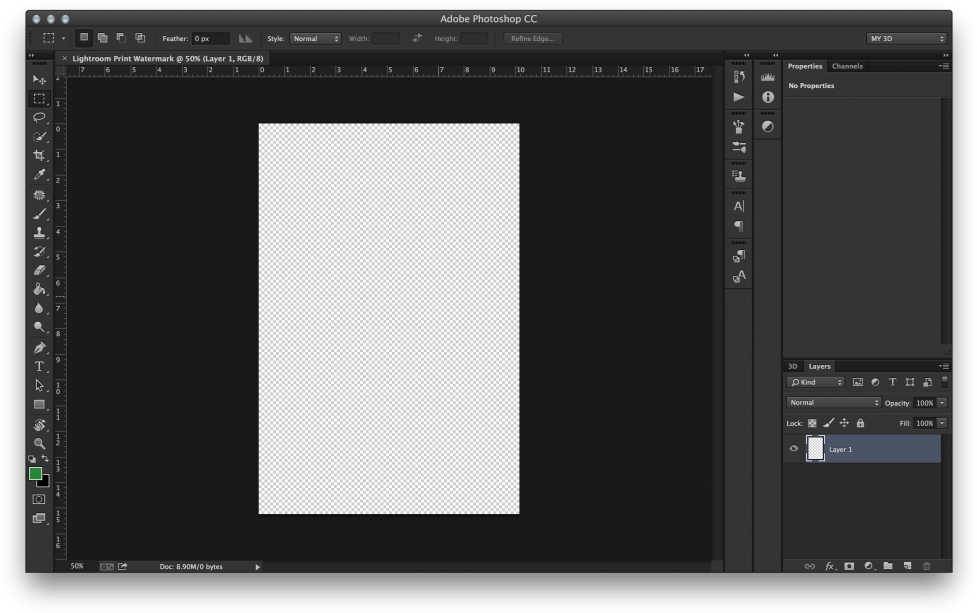
Task: Click the Create new layer icon
Action: (x=906, y=566)
